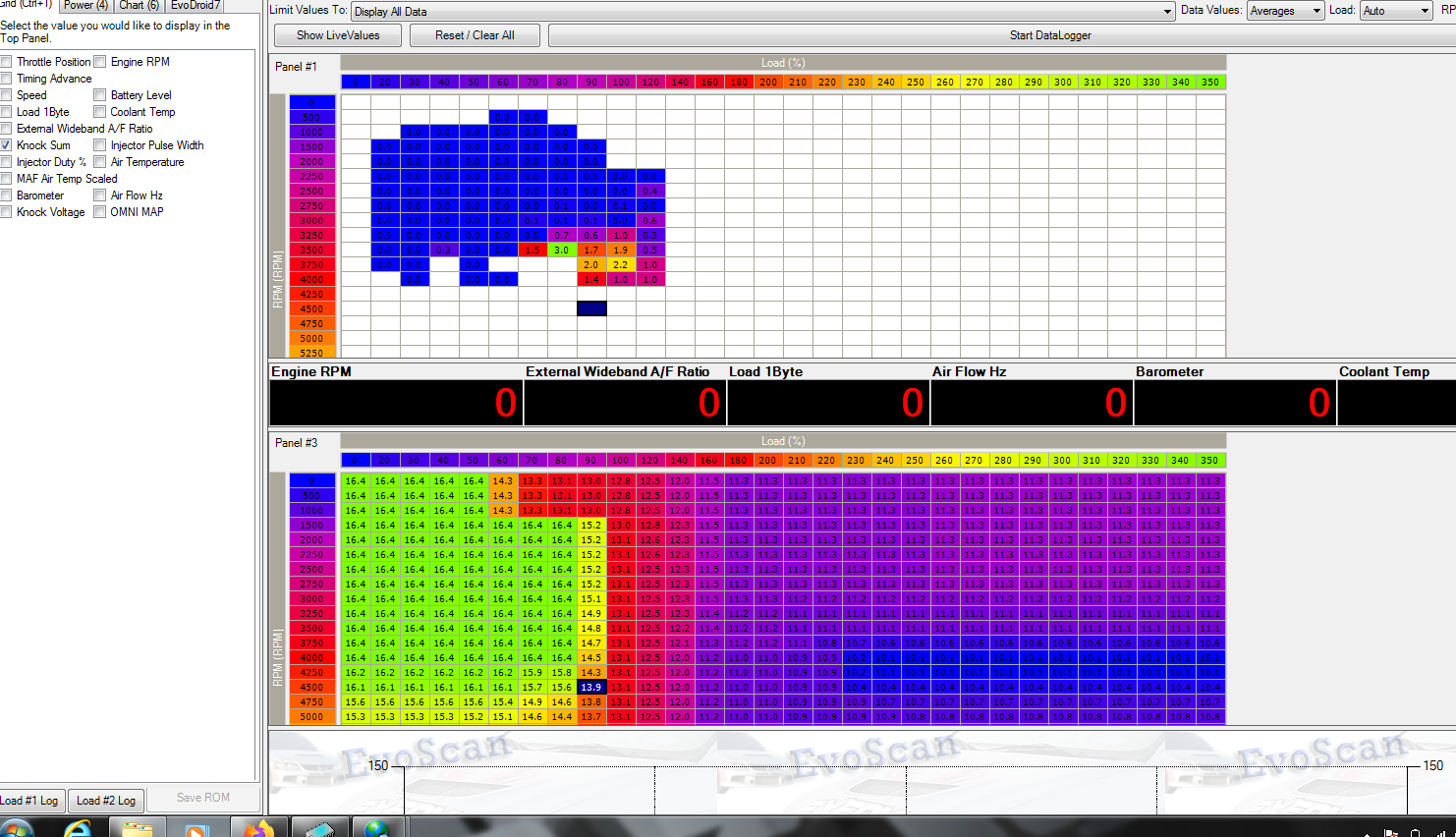1456x837 pixels.
Task: Open Windows Media Player from the taskbar
Action: click(x=196, y=829)
